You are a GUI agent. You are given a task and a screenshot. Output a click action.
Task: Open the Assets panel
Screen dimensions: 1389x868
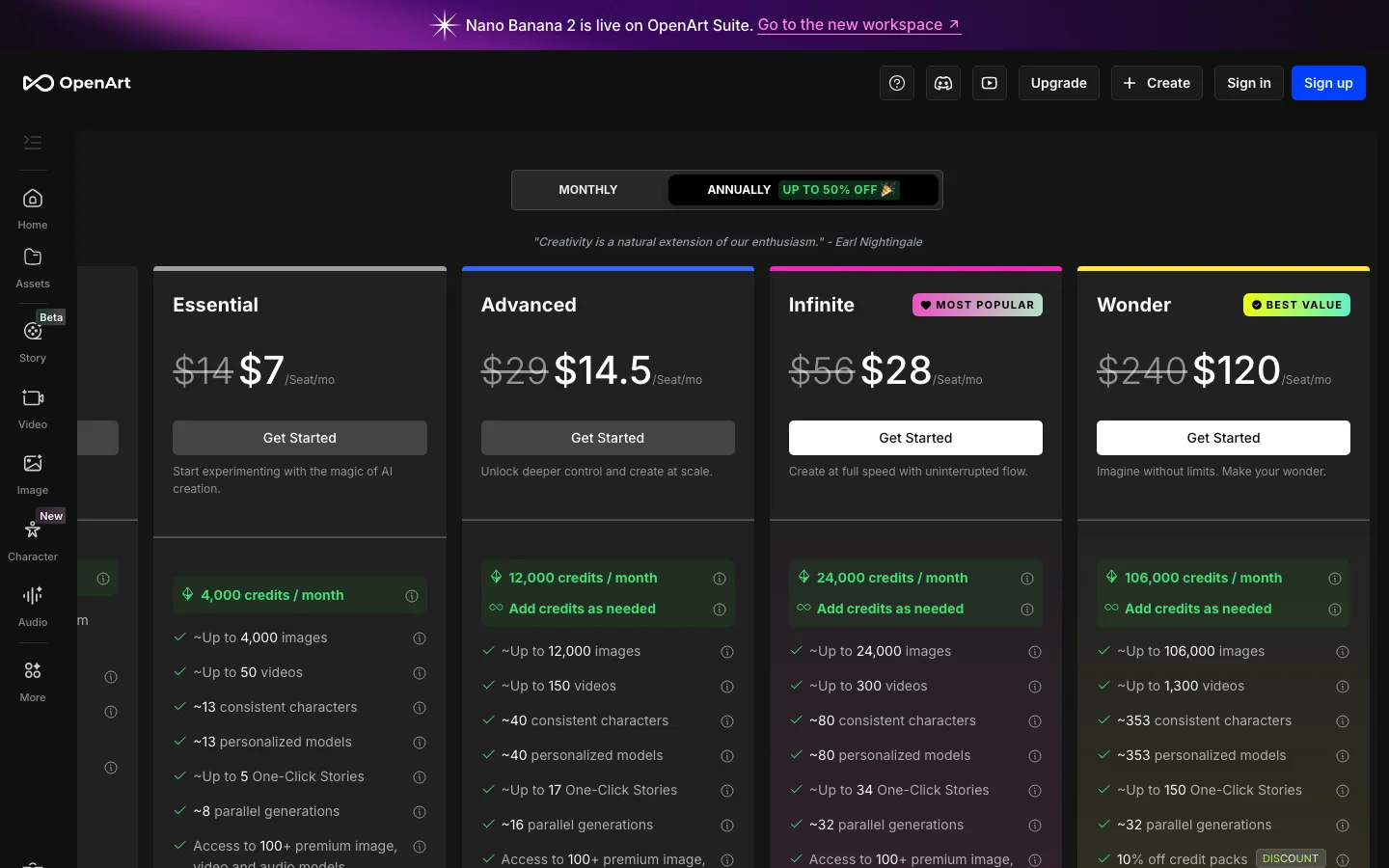pyautogui.click(x=32, y=266)
